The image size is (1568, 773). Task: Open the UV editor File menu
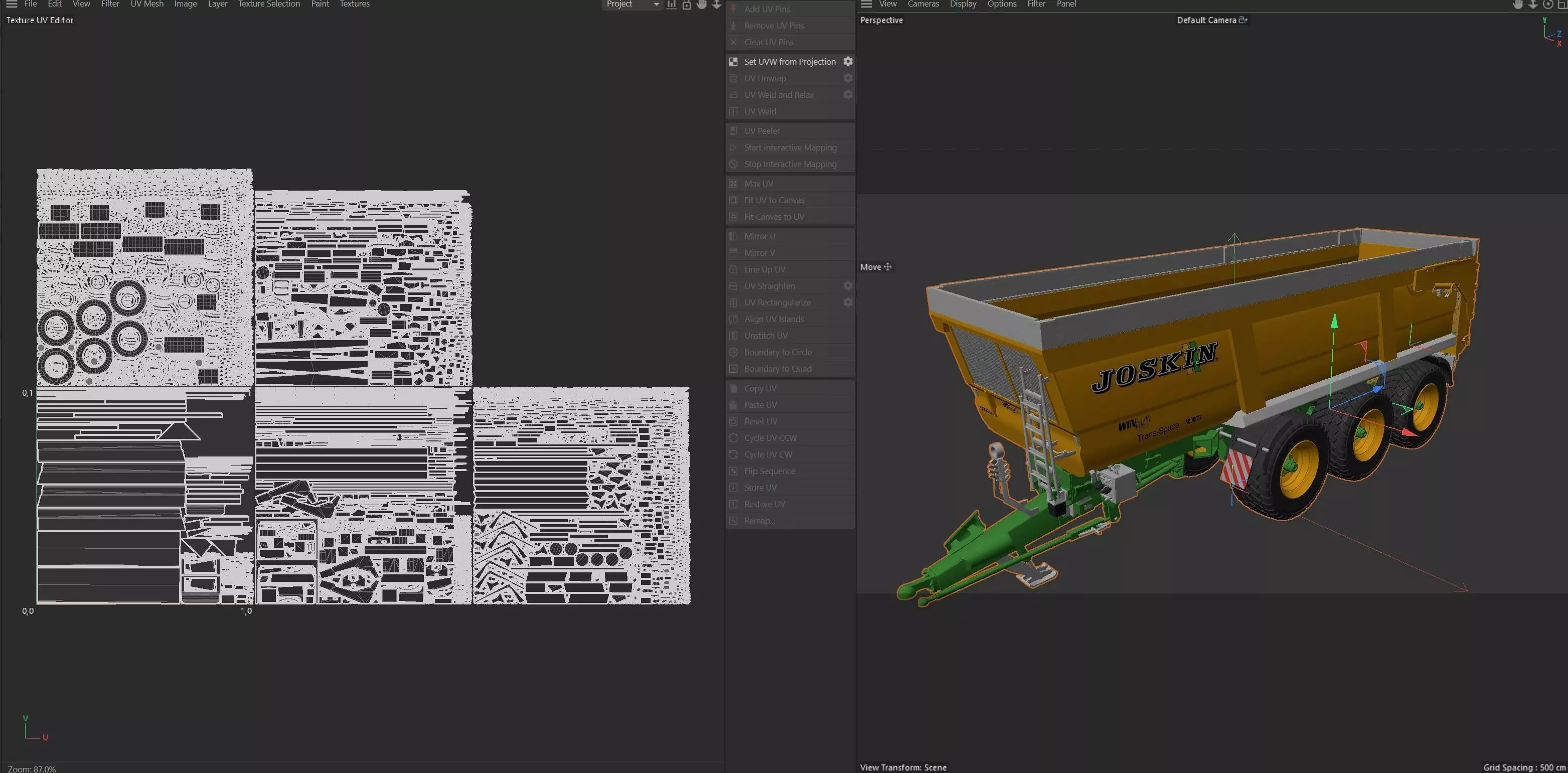(x=31, y=4)
